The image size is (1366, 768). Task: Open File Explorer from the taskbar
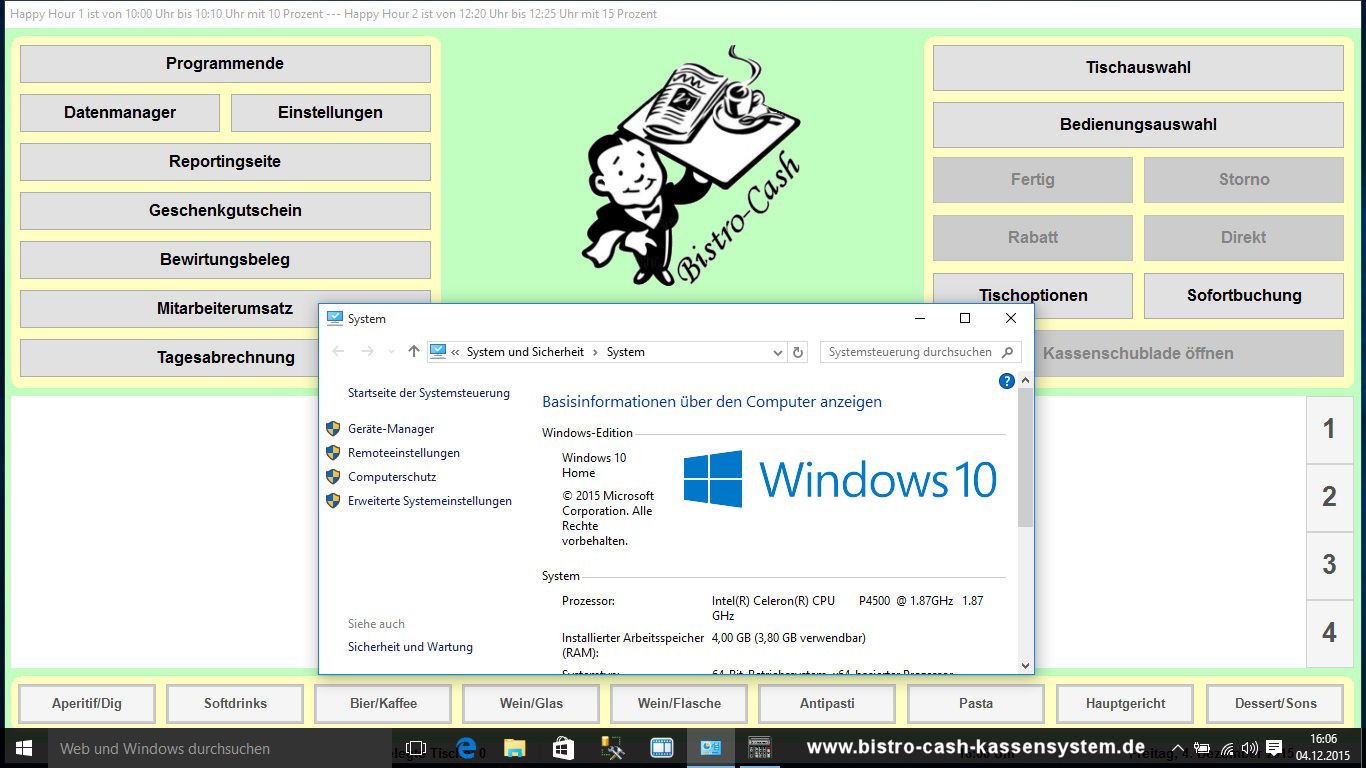(514, 748)
